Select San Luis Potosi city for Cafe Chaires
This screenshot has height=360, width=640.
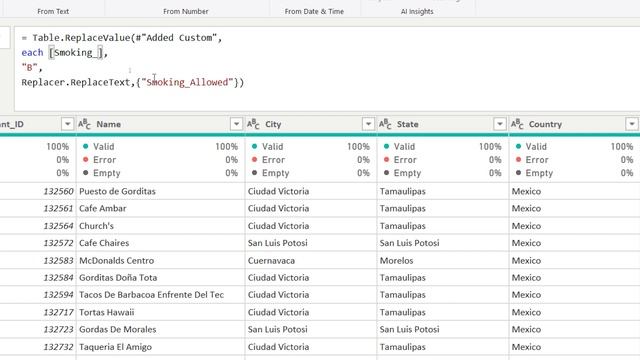tap(311, 243)
